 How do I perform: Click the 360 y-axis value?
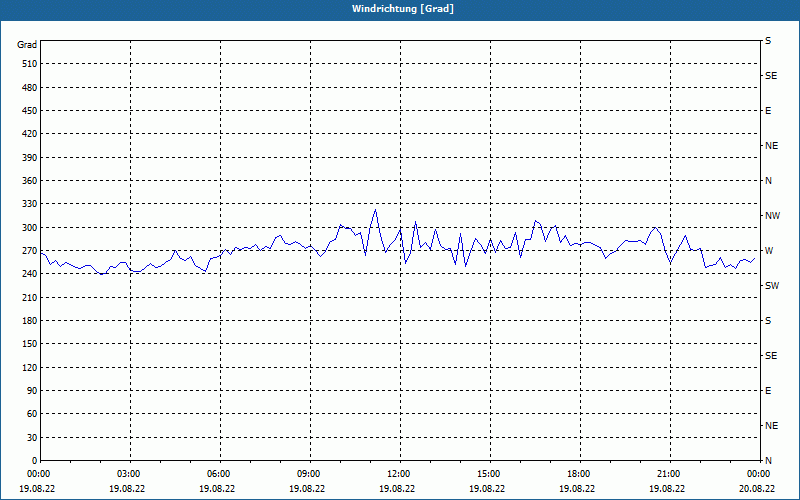30,181
